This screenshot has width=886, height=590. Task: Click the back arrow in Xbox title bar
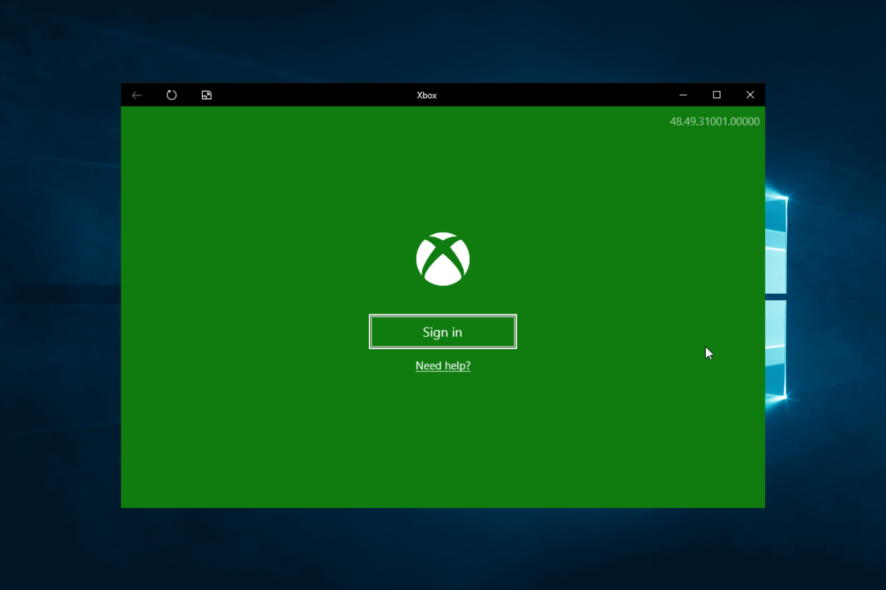click(x=137, y=95)
